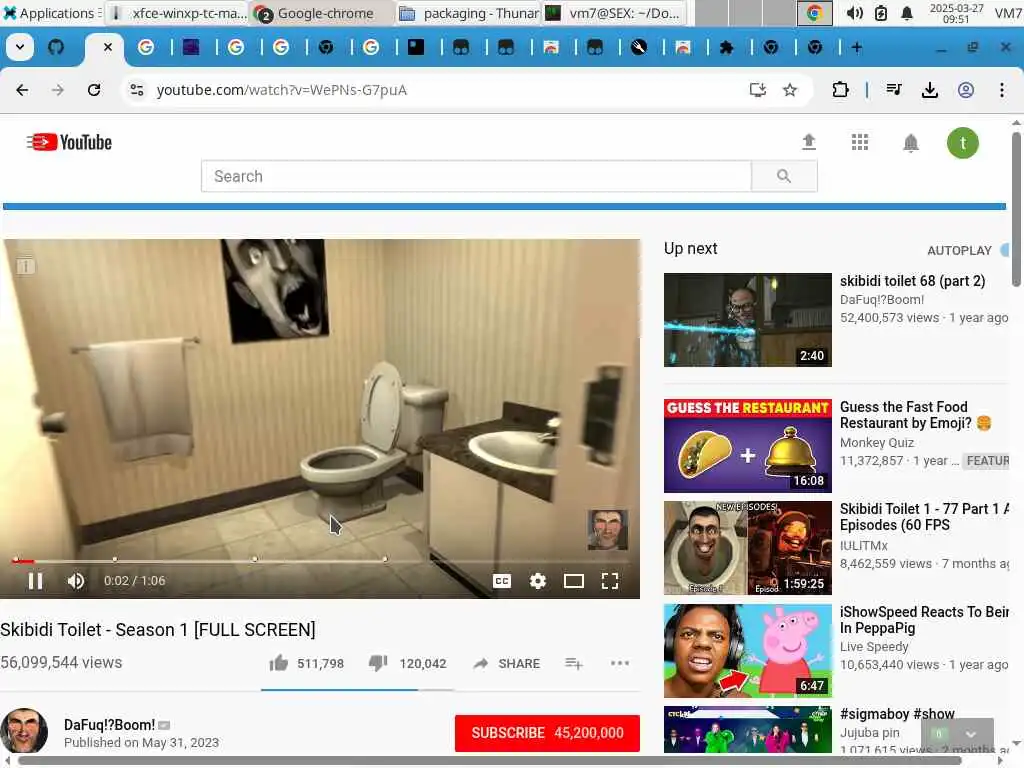
Task: Open DaFuq!?Boom! channel avatar
Action: click(24, 731)
